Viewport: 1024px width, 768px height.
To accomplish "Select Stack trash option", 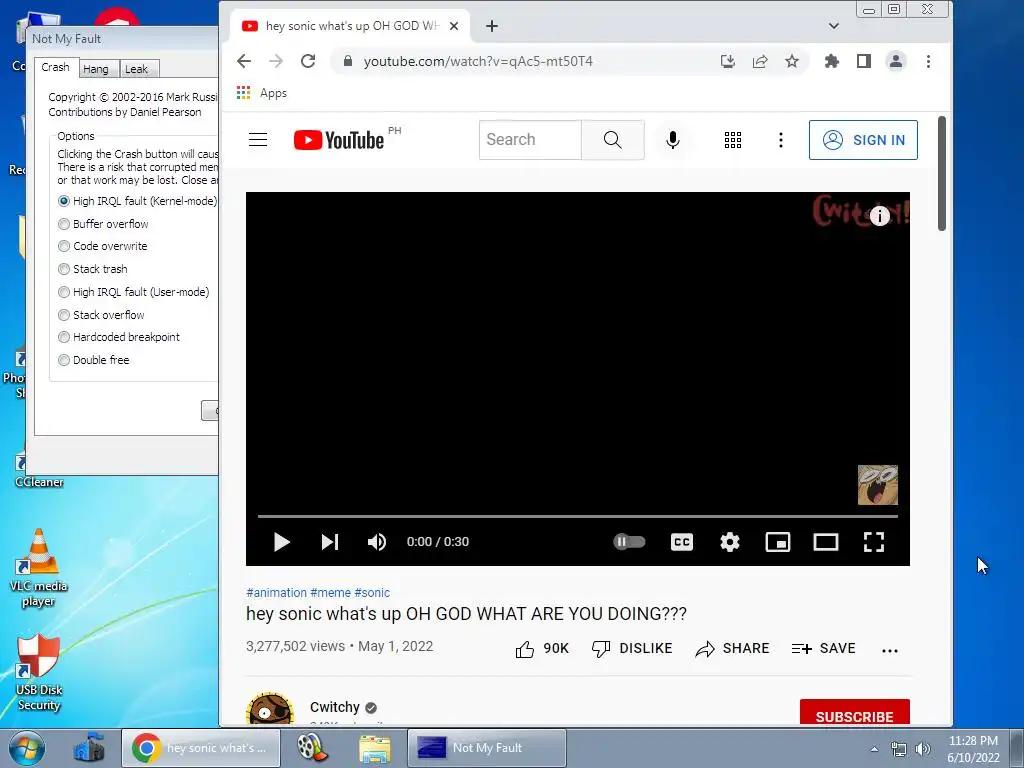I will [x=93, y=269].
